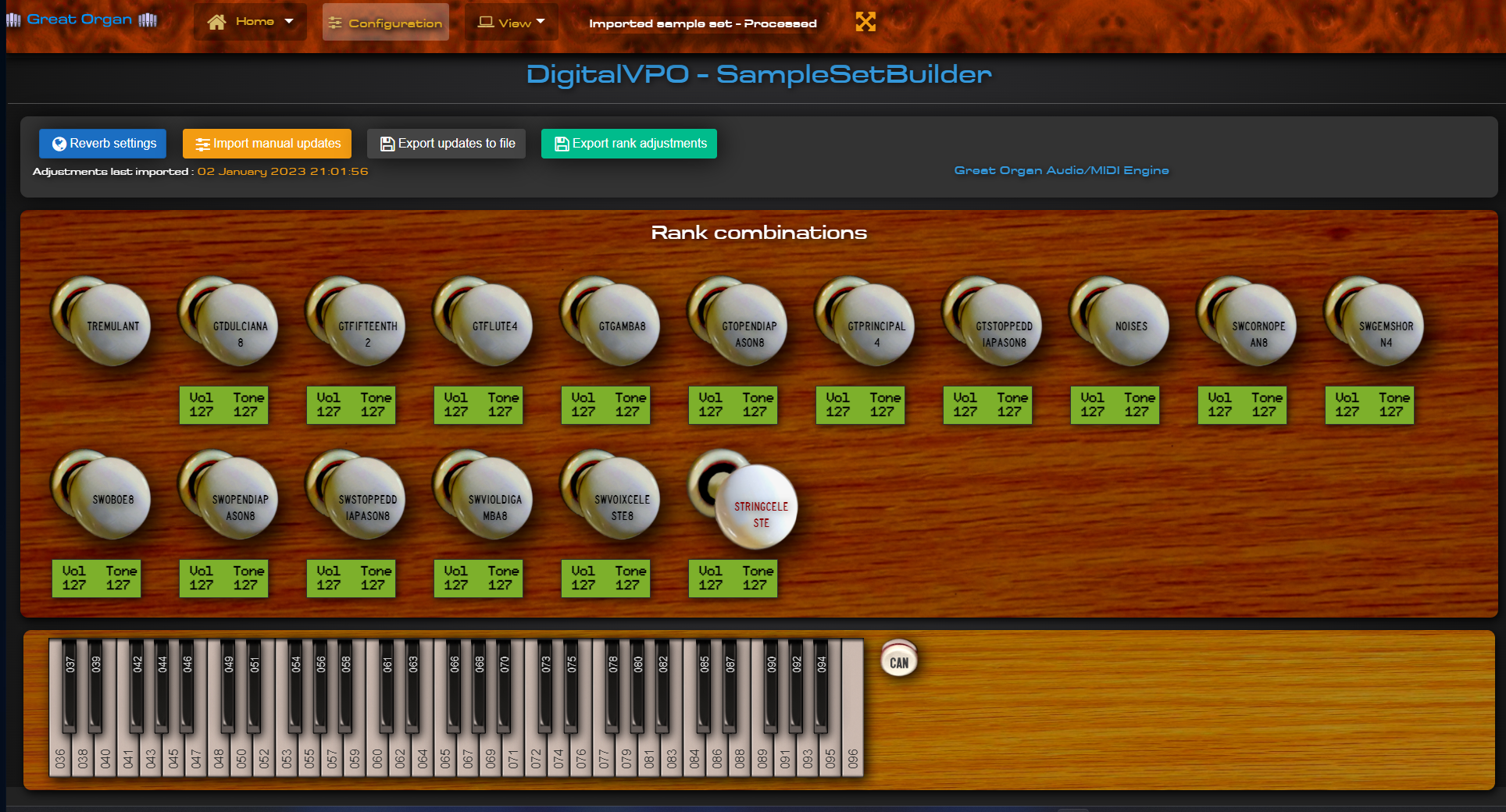The width and height of the screenshot is (1506, 812).
Task: Open the Configuration menu
Action: click(385, 23)
